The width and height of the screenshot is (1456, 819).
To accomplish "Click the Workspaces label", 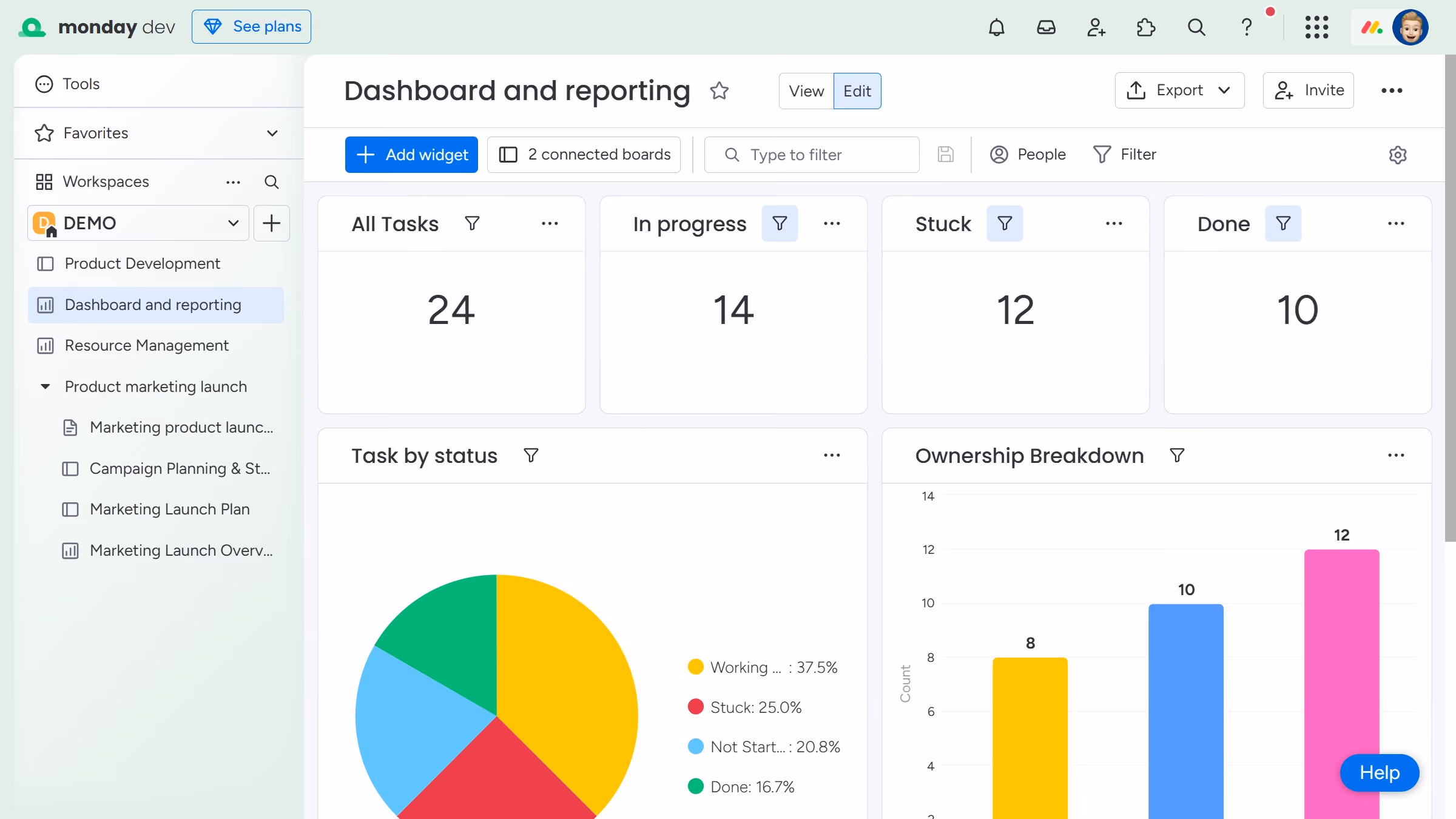I will (106, 182).
